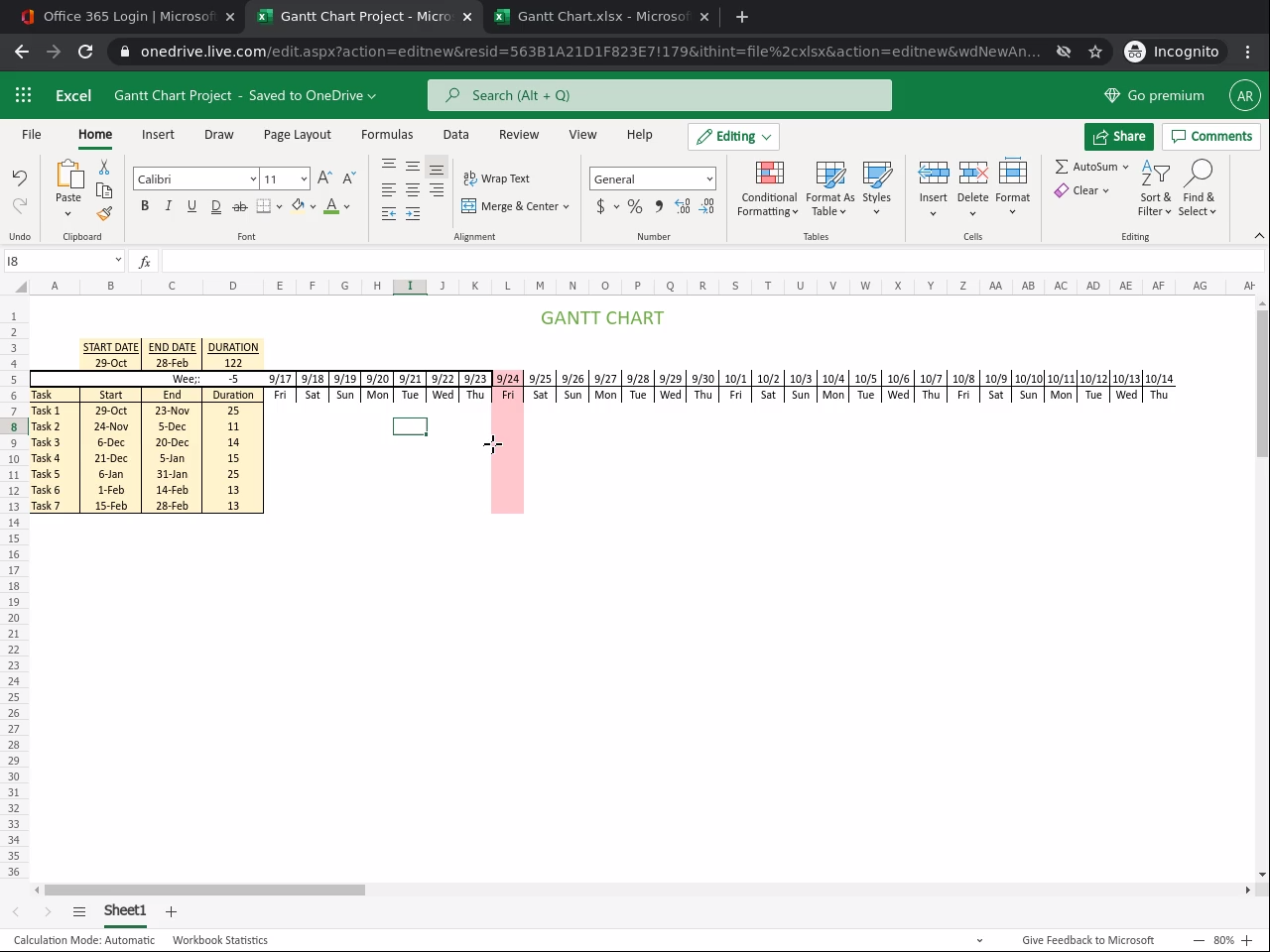This screenshot has width=1270, height=952.
Task: Switch to the Insert ribbon tab
Action: pos(158,135)
